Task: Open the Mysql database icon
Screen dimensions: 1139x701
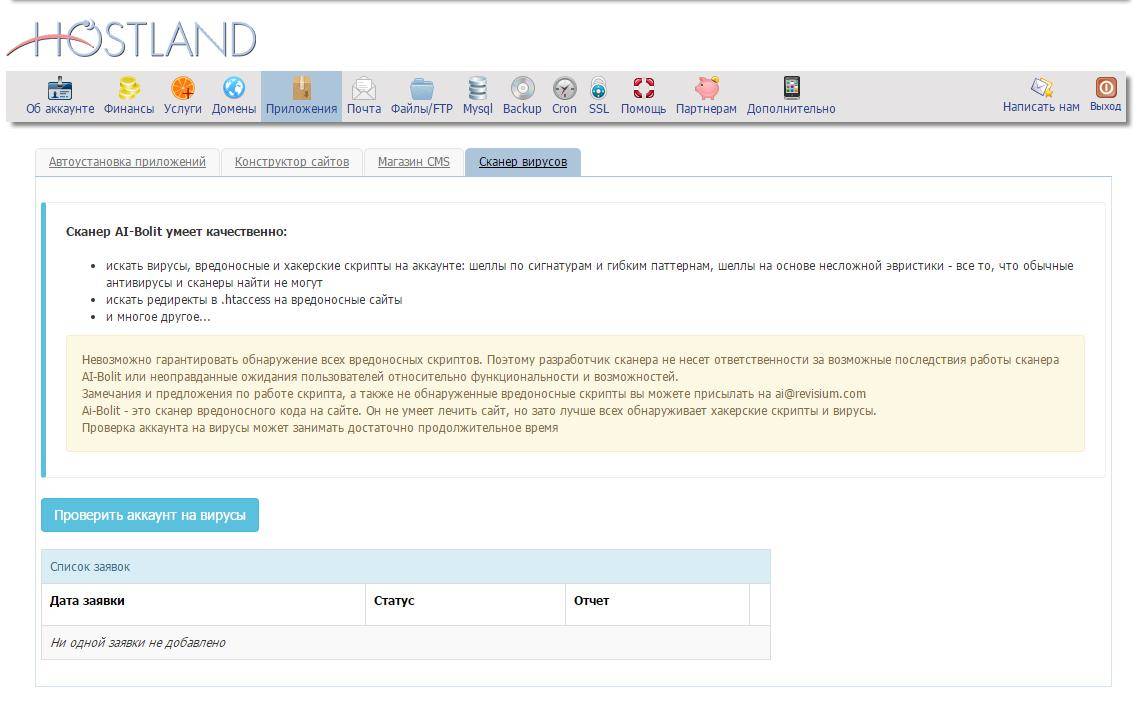Action: coord(477,89)
